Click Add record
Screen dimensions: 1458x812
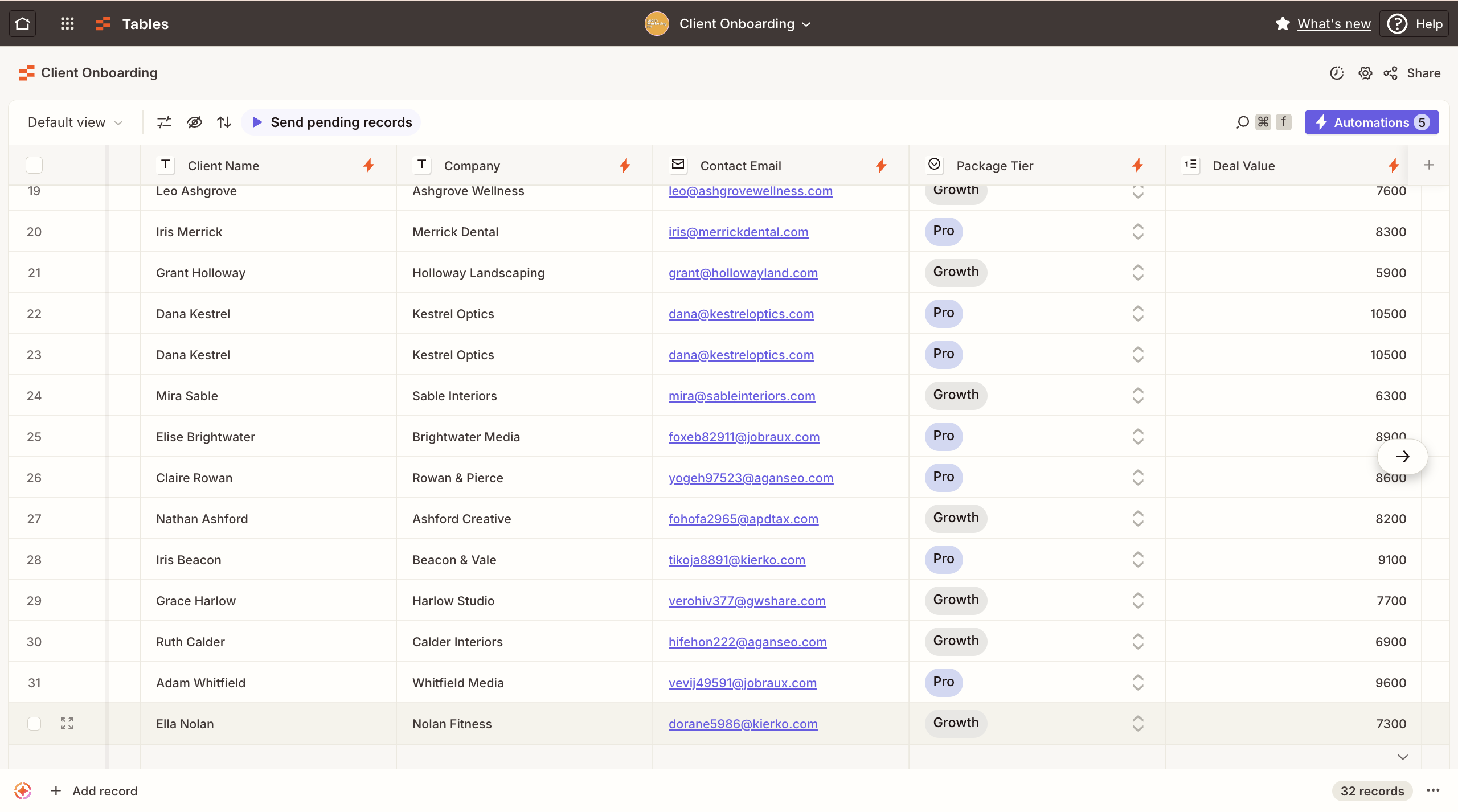(x=95, y=791)
